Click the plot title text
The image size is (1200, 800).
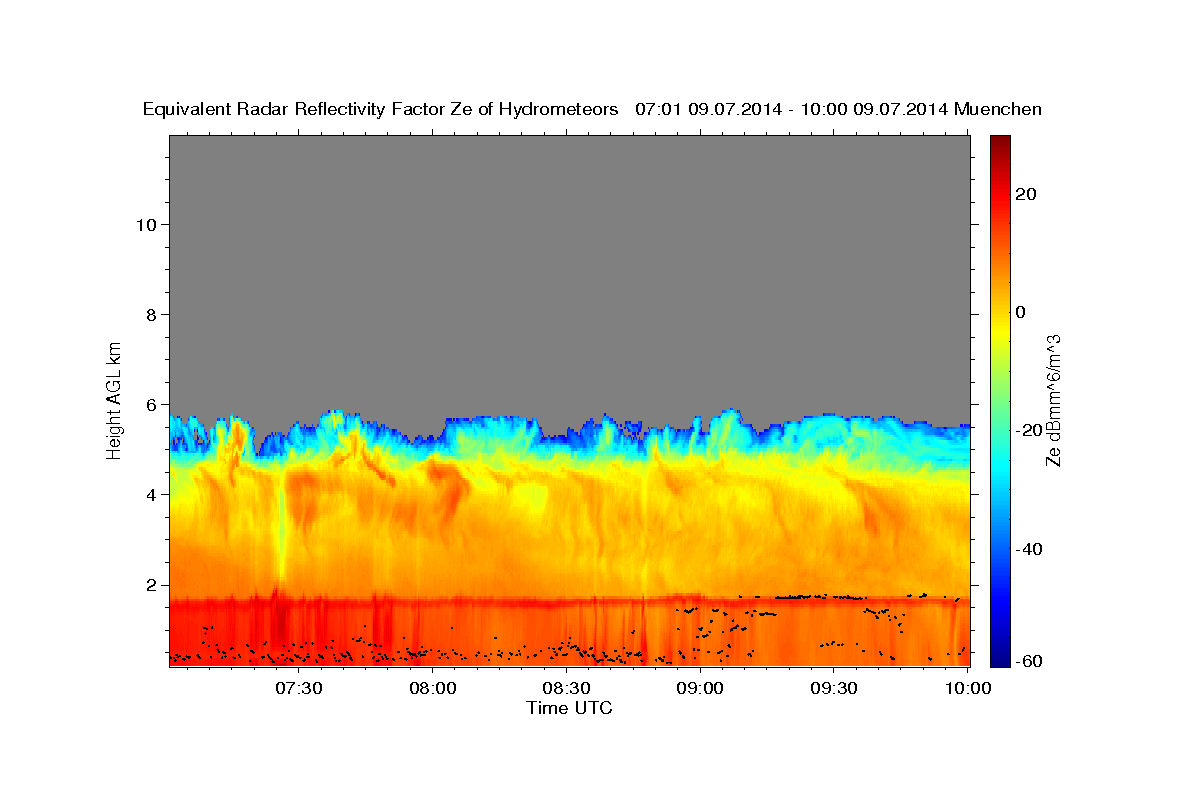coord(592,109)
